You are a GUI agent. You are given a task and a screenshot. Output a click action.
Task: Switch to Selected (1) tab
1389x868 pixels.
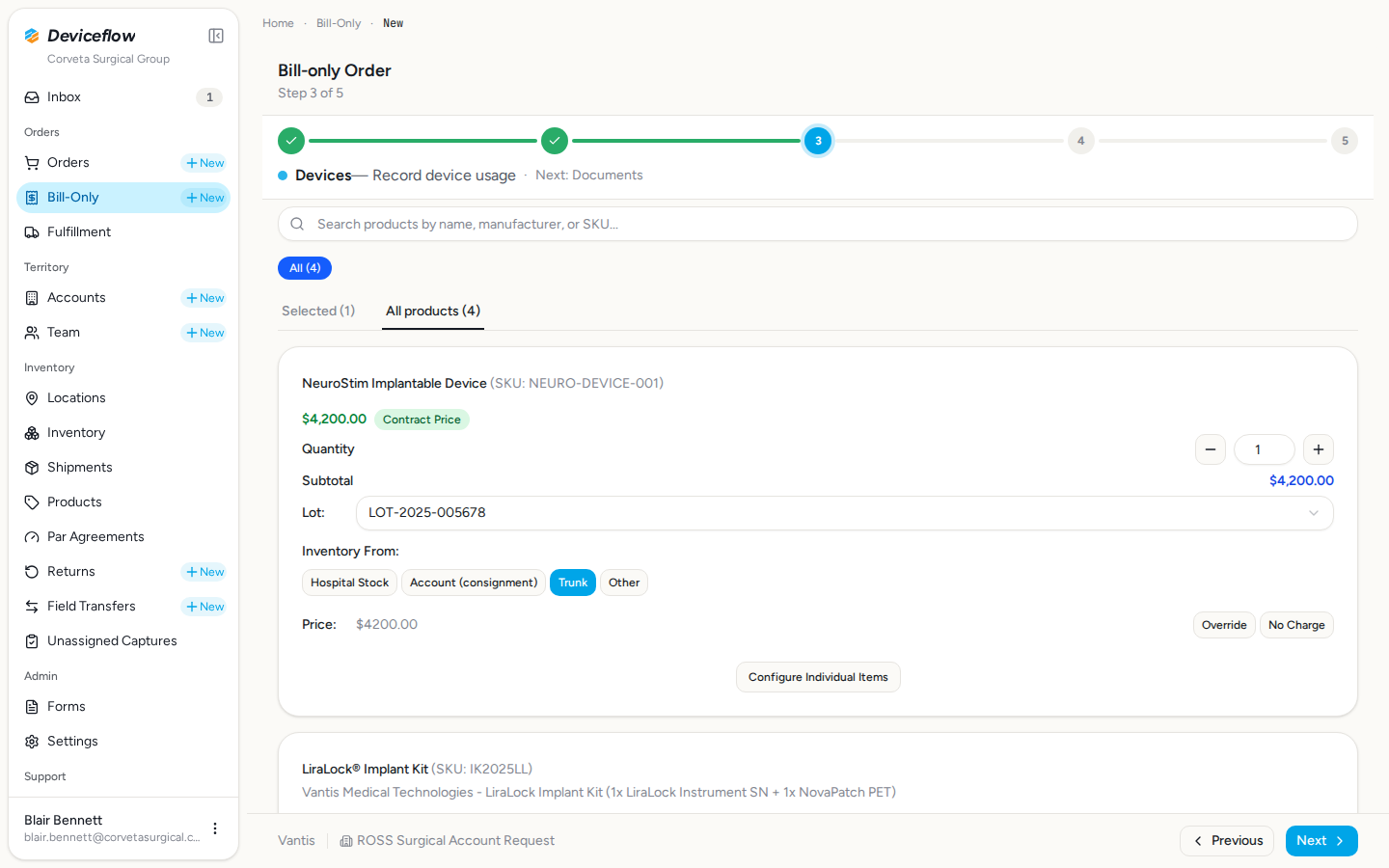tap(318, 311)
